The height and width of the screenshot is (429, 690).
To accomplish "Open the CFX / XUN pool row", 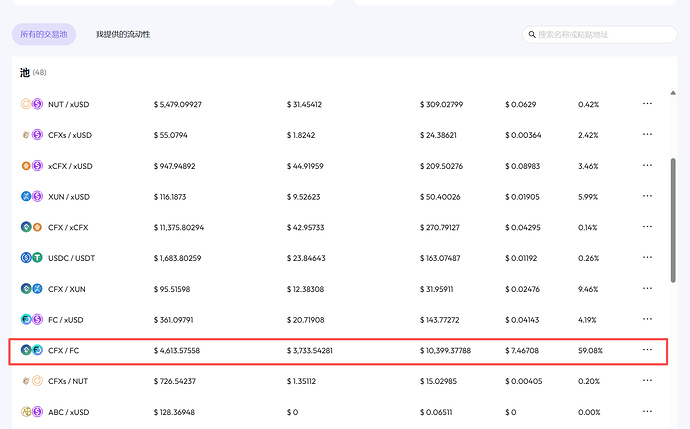I will click(339, 289).
